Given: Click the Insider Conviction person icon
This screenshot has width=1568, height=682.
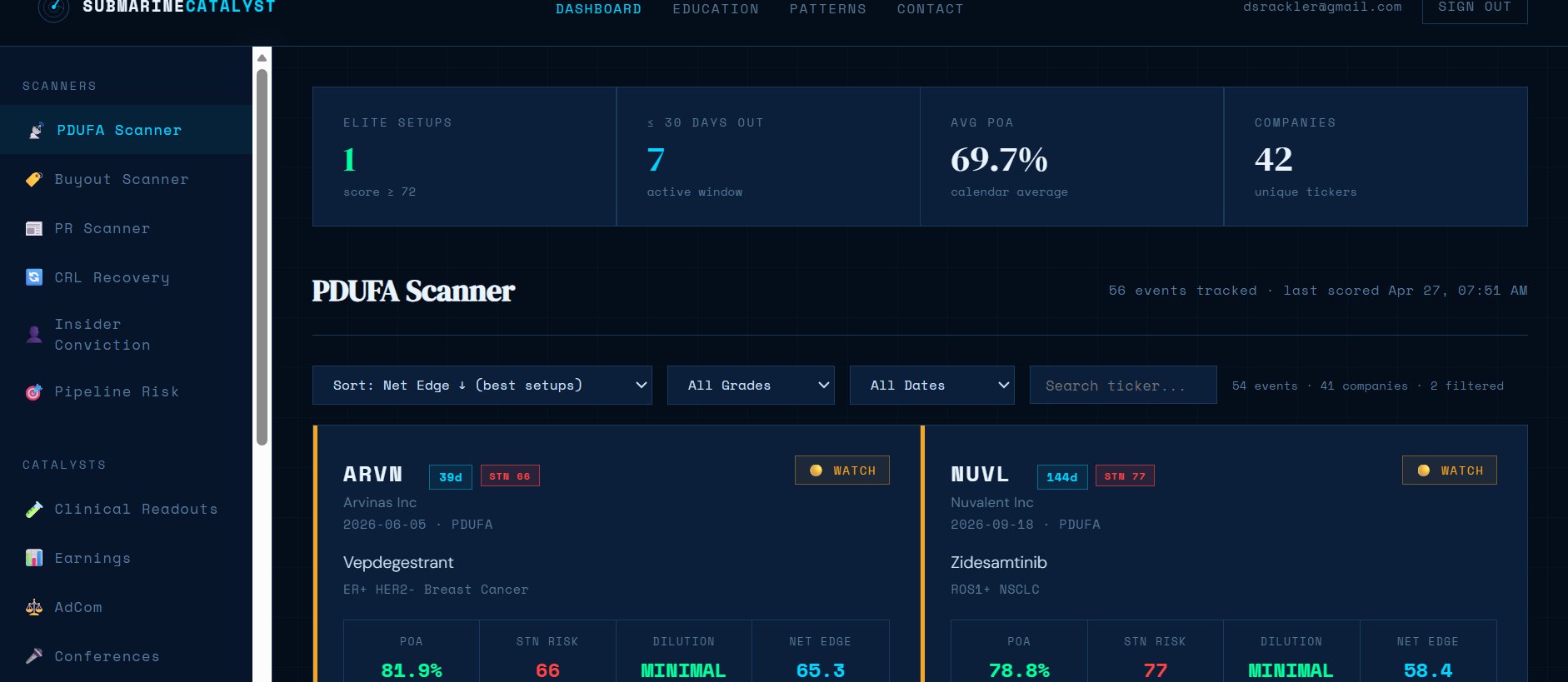Looking at the screenshot, I should [x=34, y=335].
